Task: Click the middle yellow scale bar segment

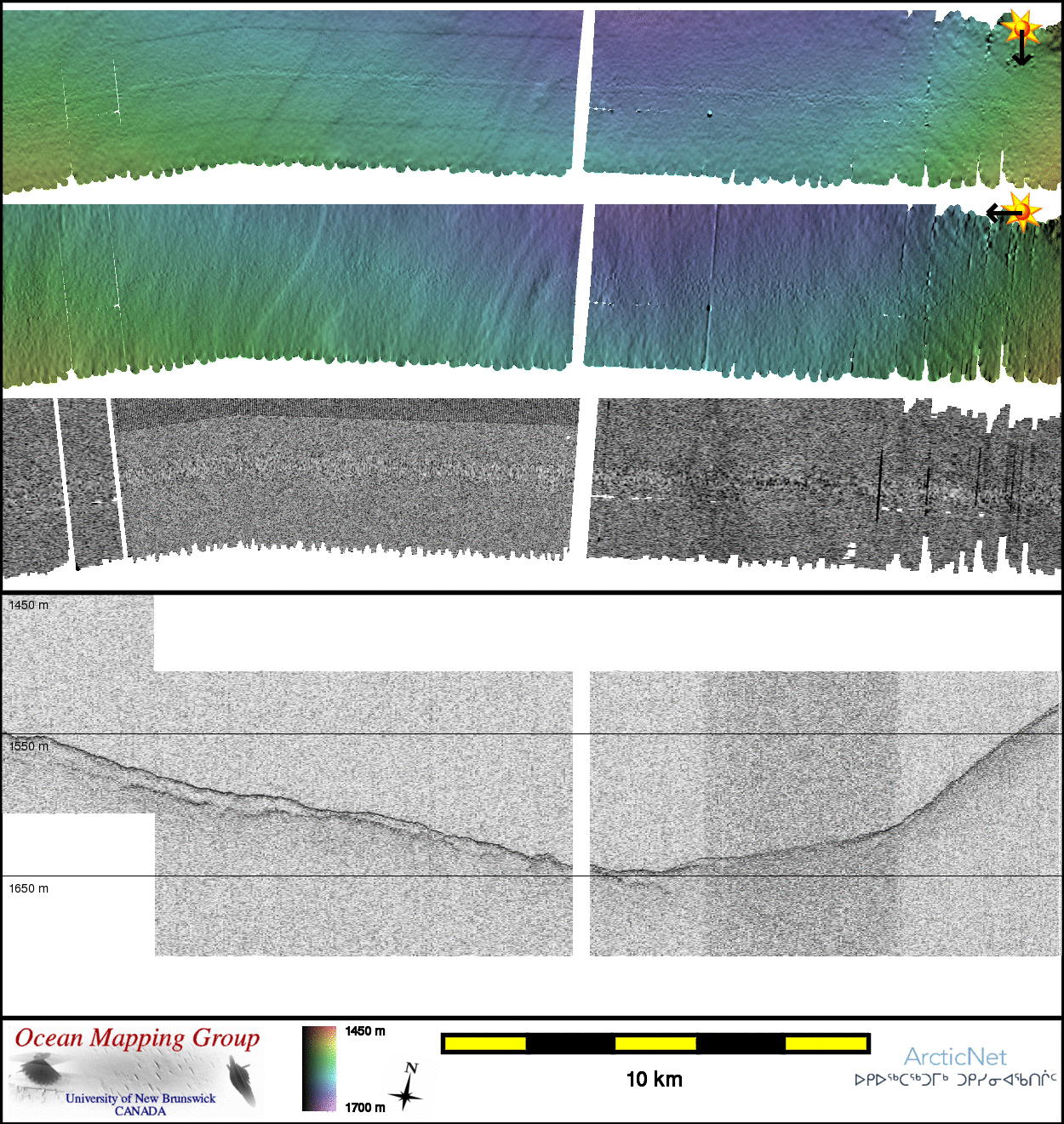Action: point(655,1043)
